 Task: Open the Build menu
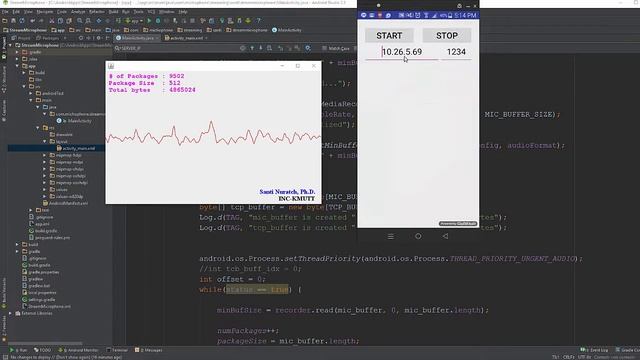click(x=113, y=12)
